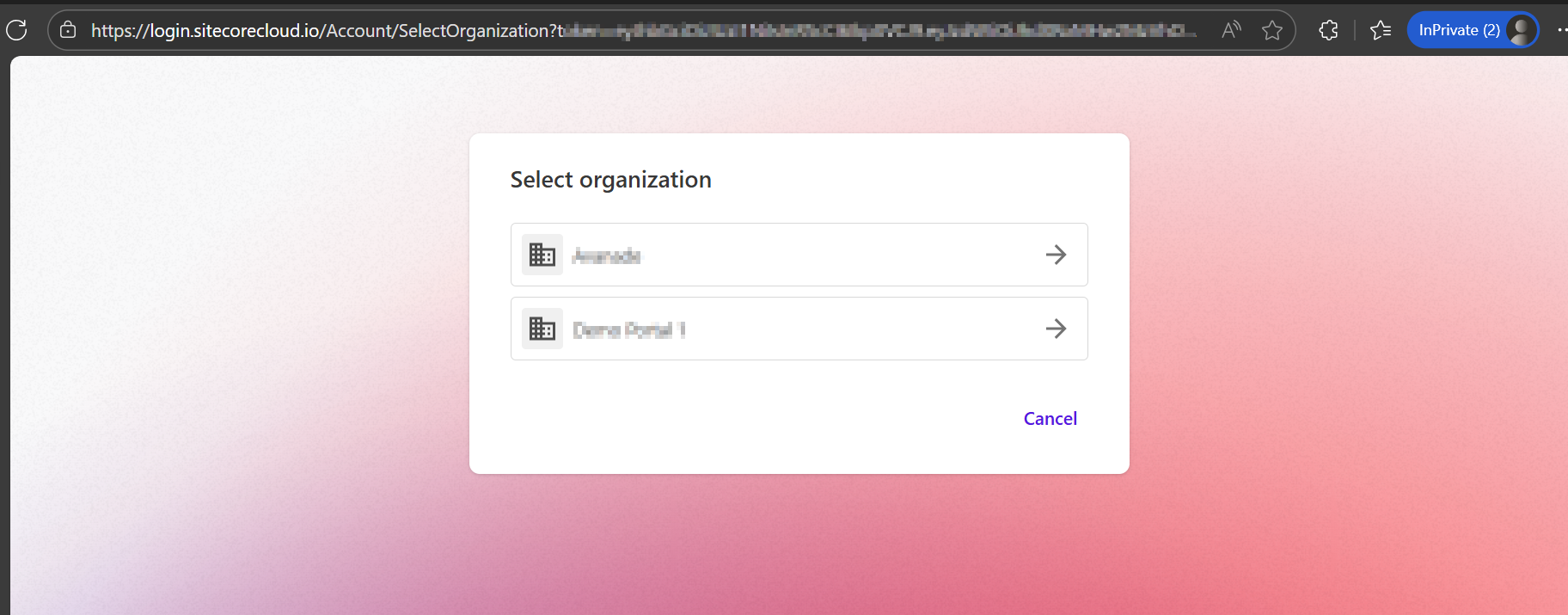Click the building icon beside Avanade
Viewport: 1568px width, 615px height.
[x=542, y=255]
